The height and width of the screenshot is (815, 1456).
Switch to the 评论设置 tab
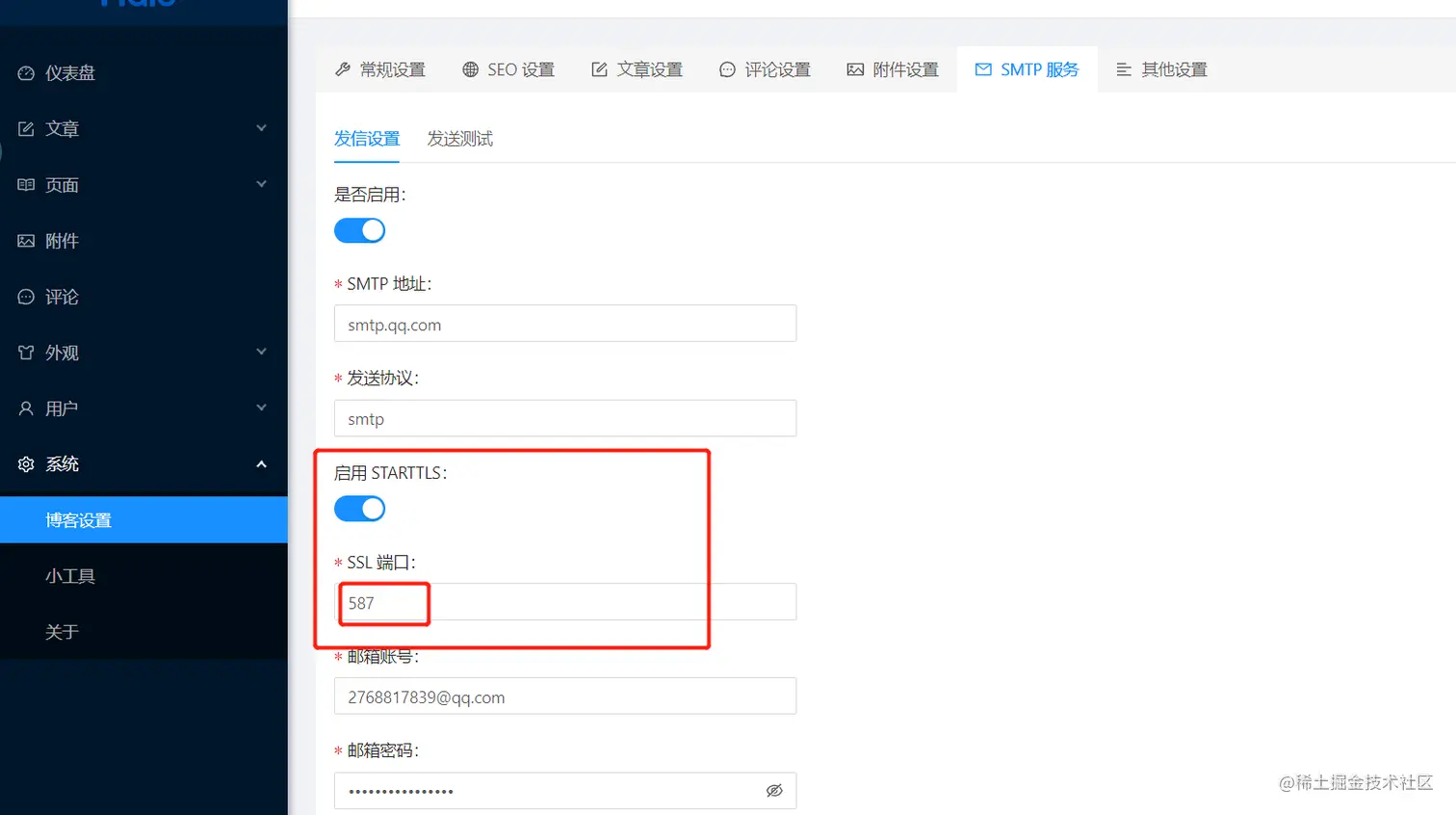tap(765, 69)
